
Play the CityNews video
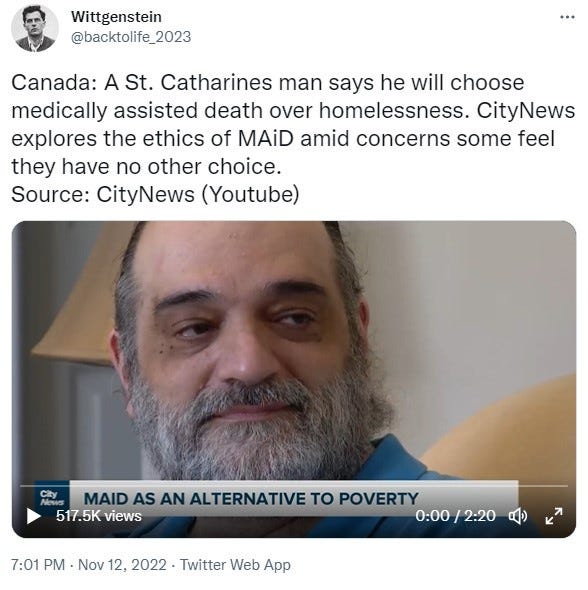click(x=33, y=515)
